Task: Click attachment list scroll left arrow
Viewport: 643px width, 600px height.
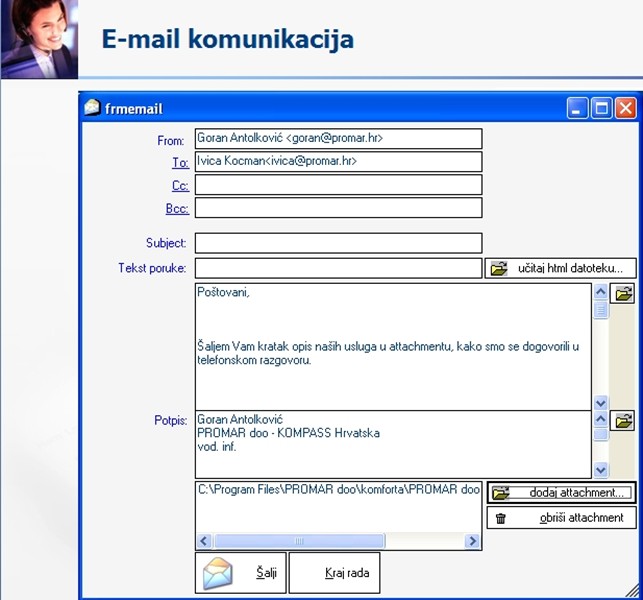Action: [x=204, y=541]
